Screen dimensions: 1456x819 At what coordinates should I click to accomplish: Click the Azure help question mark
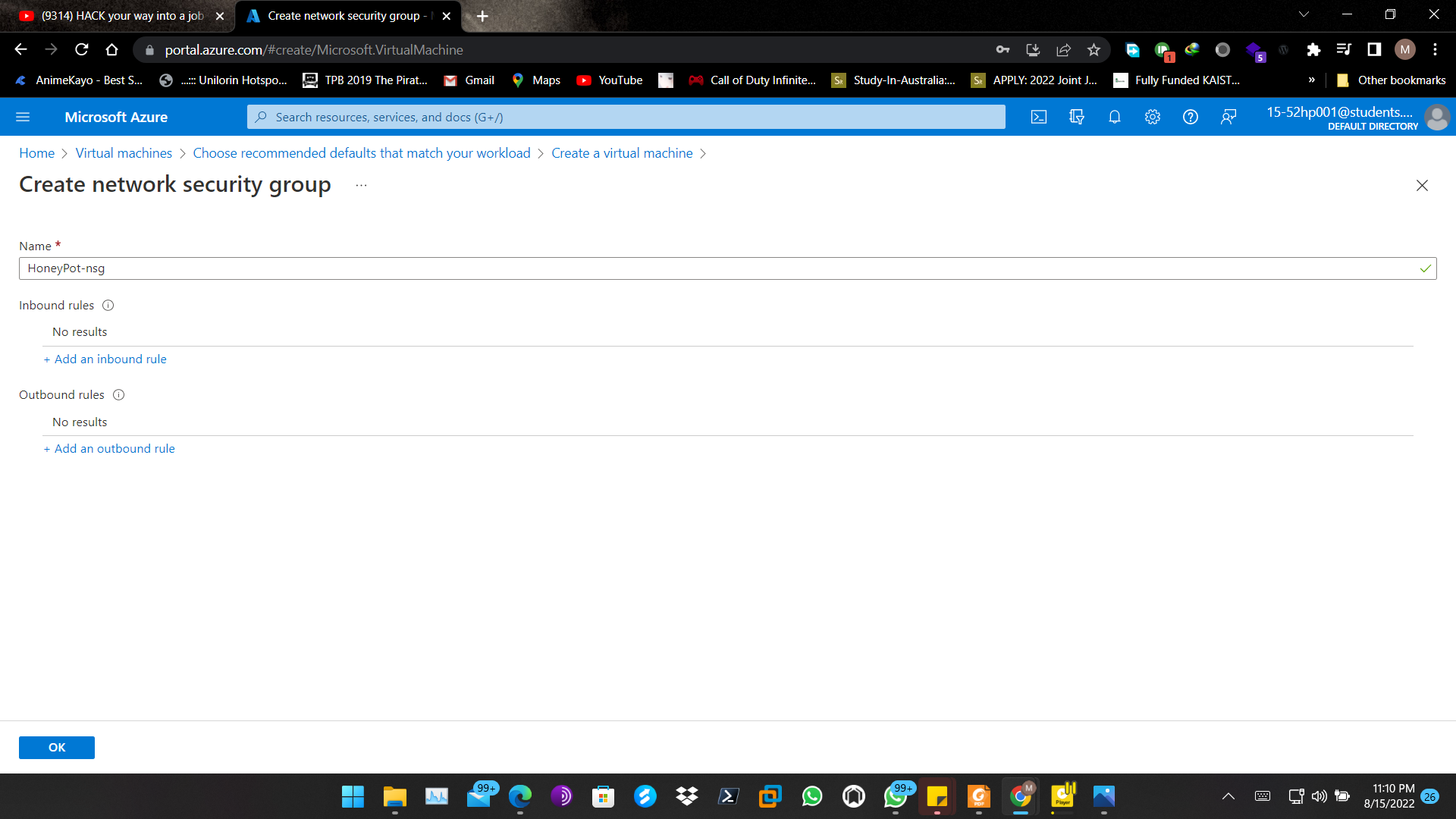[1191, 117]
